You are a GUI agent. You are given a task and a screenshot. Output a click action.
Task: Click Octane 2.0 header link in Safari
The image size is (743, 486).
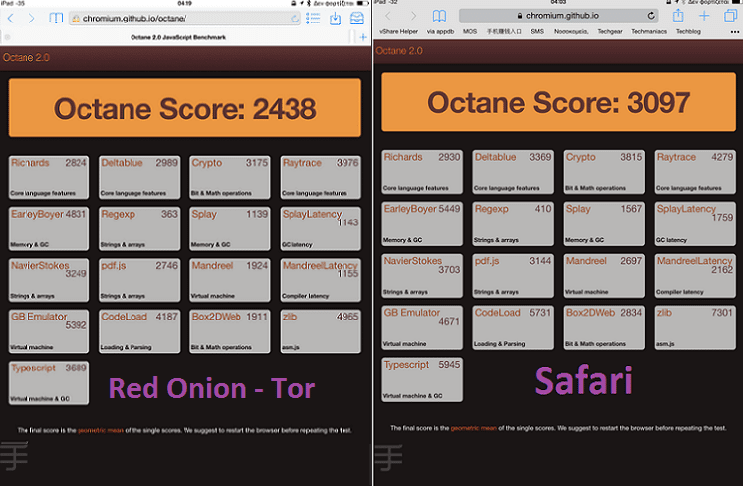399,51
